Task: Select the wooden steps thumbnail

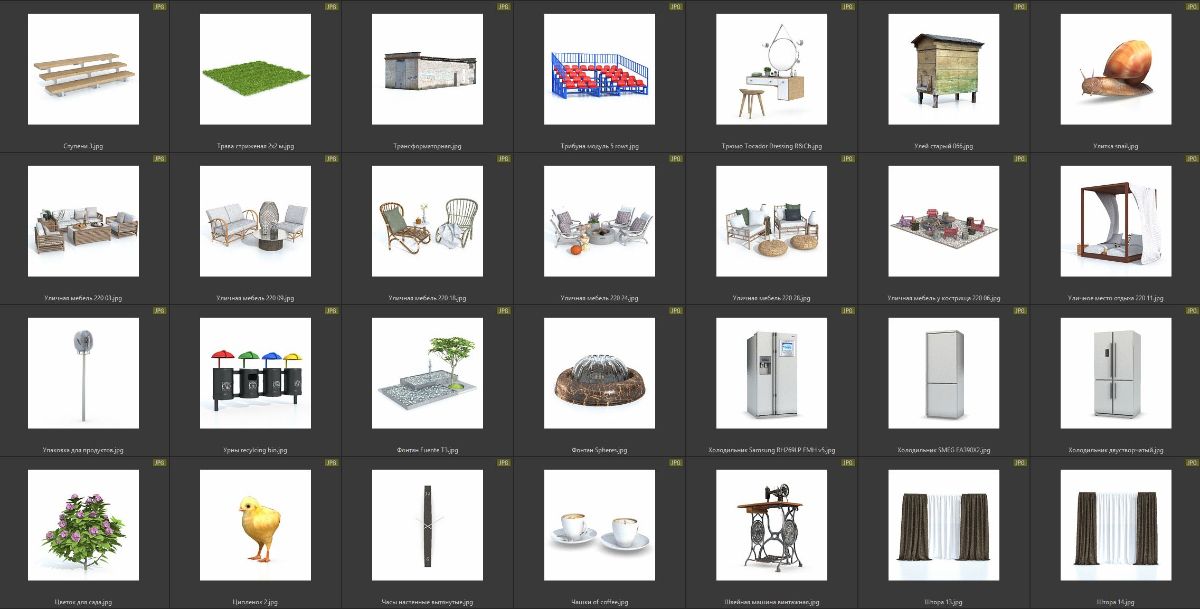Action: click(x=83, y=70)
